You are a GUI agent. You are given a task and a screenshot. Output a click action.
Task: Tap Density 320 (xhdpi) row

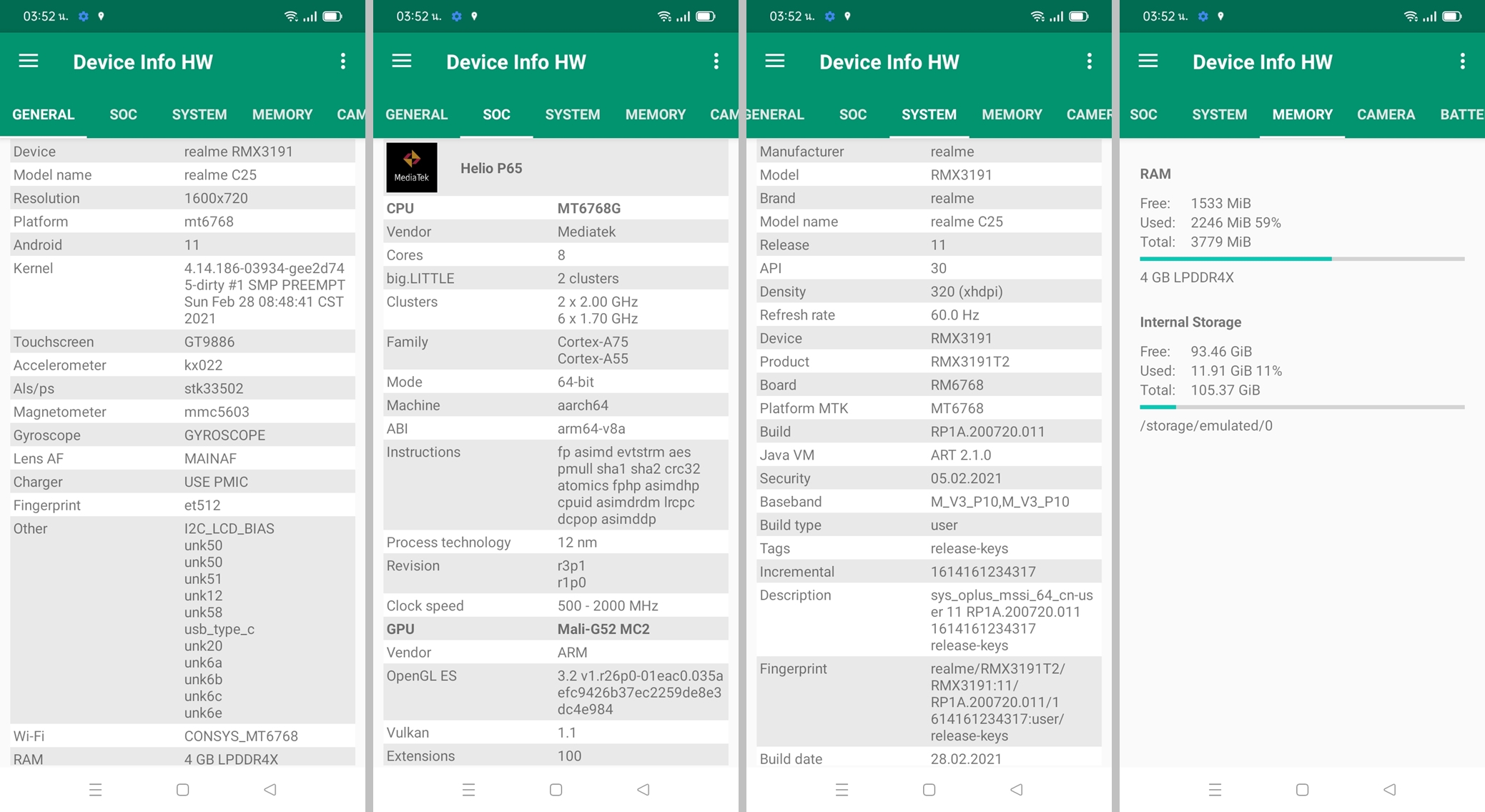[x=929, y=292]
